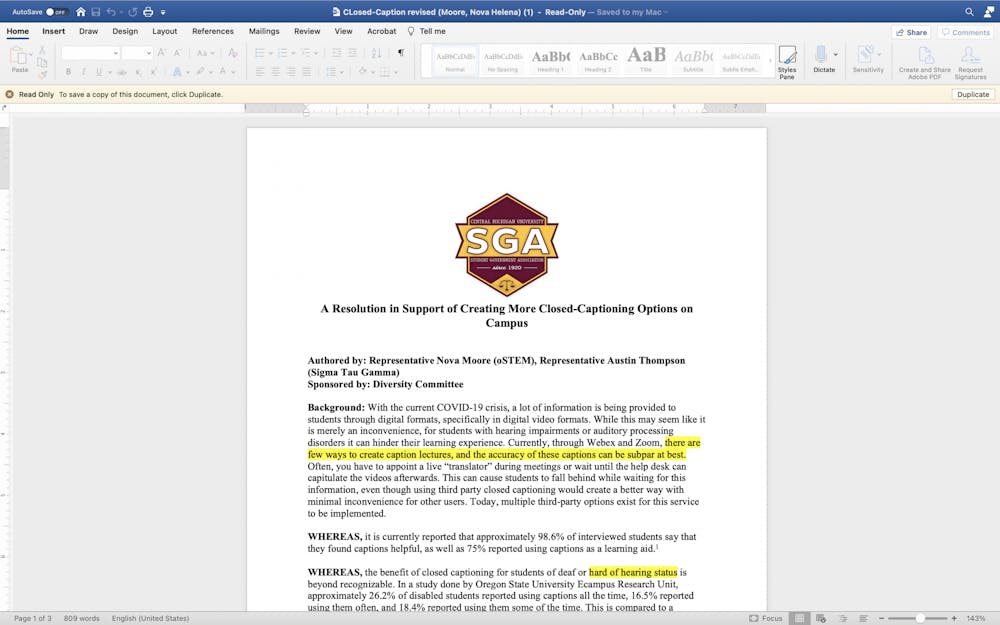Open the Styles Pane
1000x625 pixels.
point(787,61)
